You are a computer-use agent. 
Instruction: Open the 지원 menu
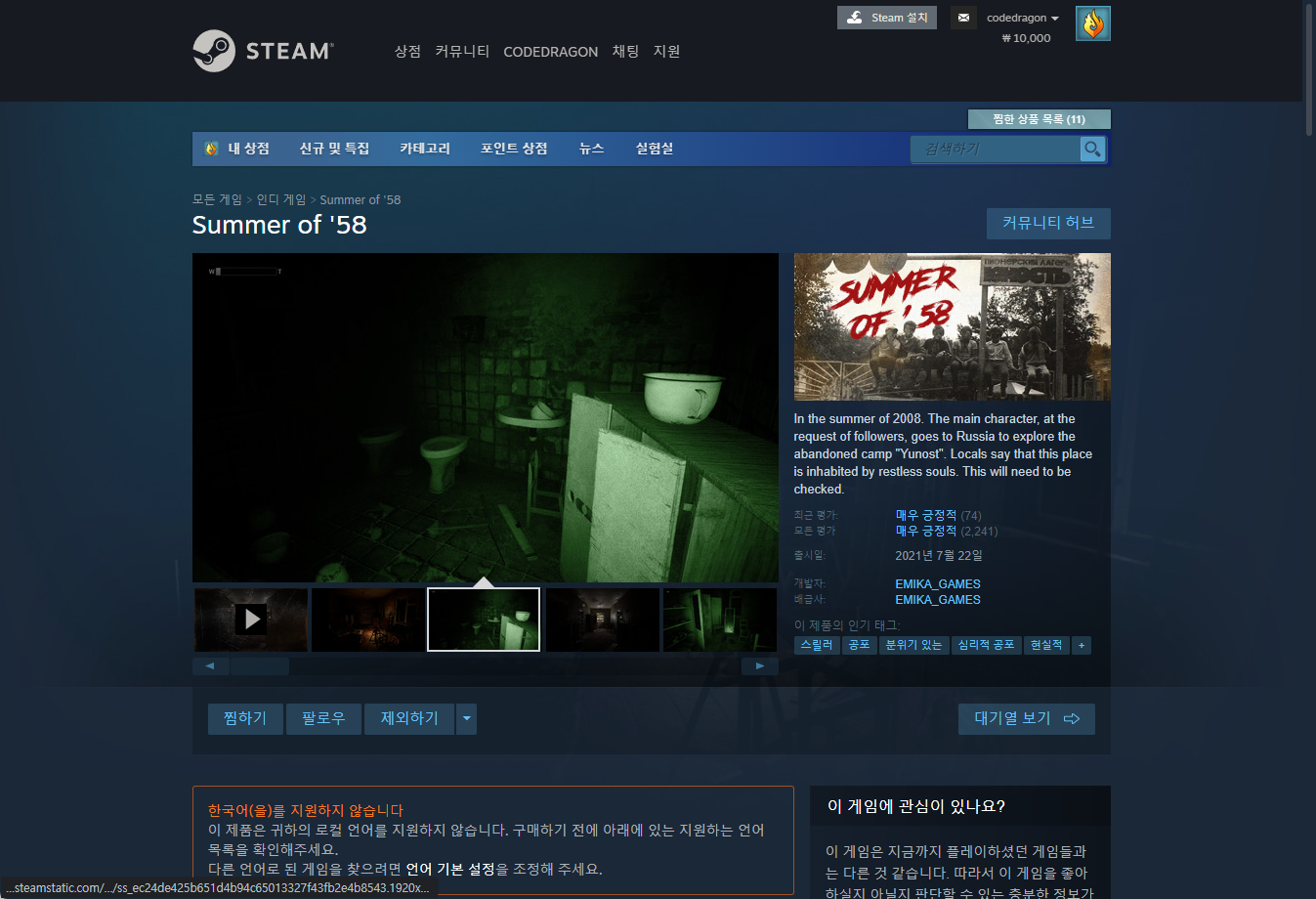[666, 52]
